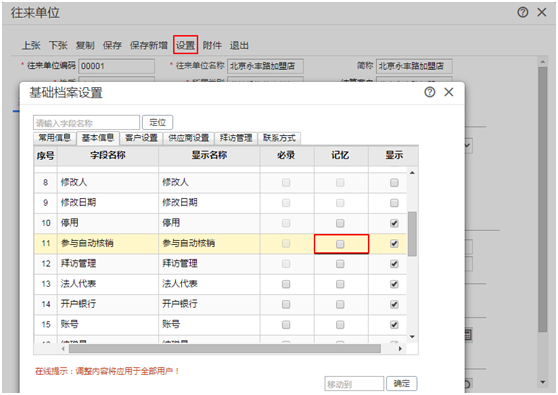Click the 定位 button
The image size is (558, 395).
point(158,122)
